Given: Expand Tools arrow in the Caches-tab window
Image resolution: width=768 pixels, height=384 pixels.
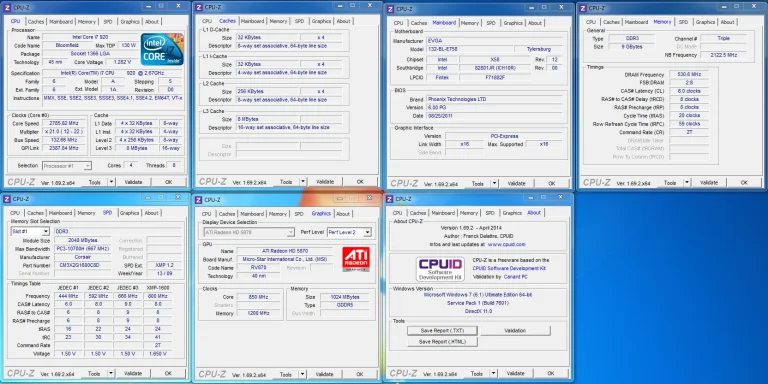Looking at the screenshot, I should [x=302, y=182].
